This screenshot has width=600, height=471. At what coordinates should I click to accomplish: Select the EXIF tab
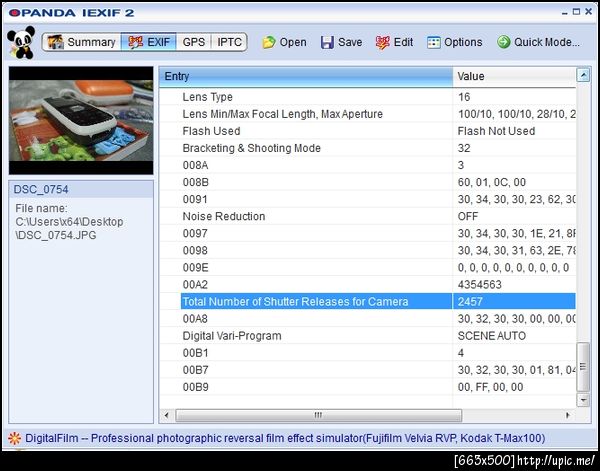[149, 42]
